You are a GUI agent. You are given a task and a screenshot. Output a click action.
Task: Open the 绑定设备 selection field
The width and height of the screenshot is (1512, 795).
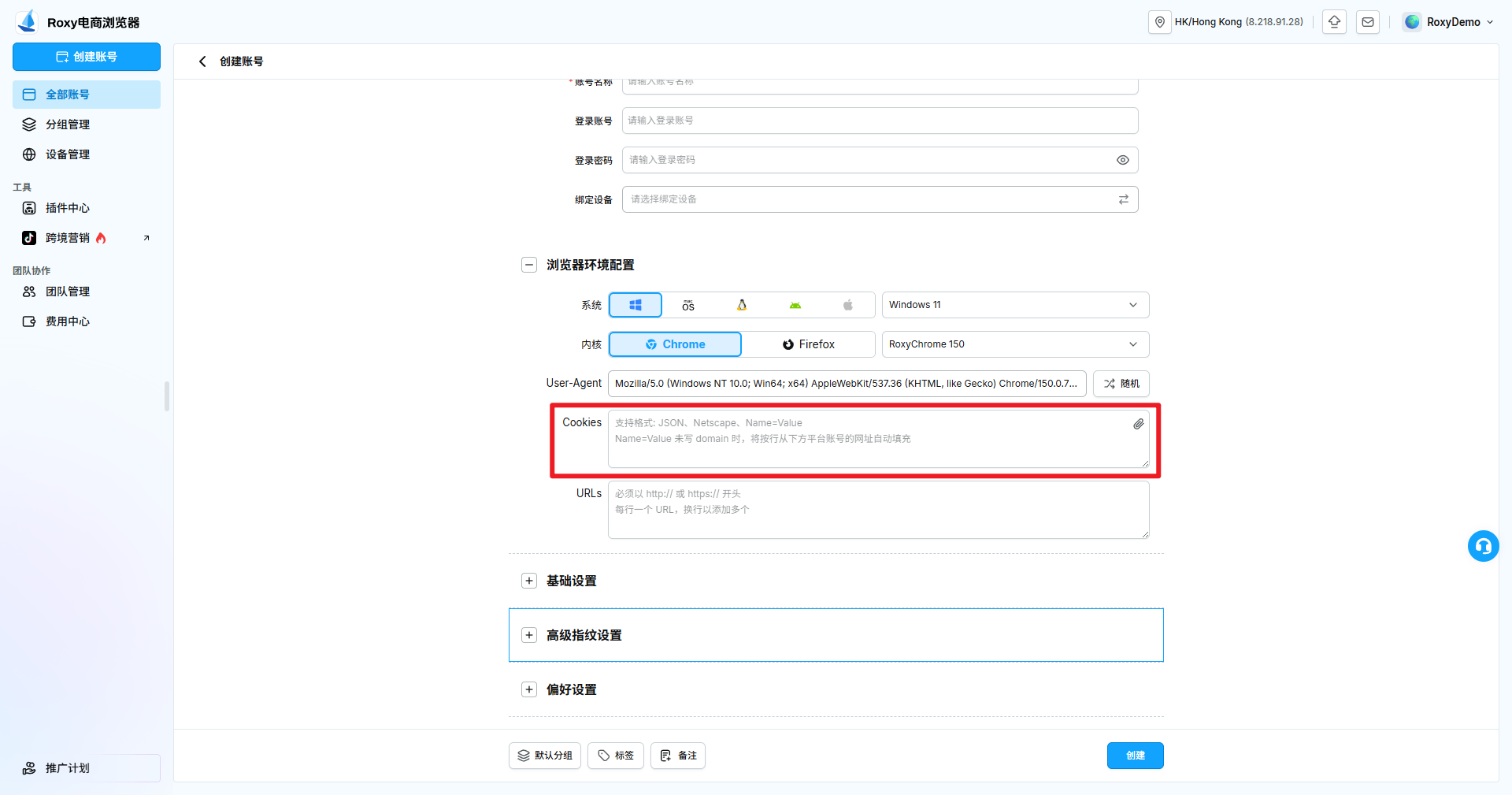[x=880, y=199]
